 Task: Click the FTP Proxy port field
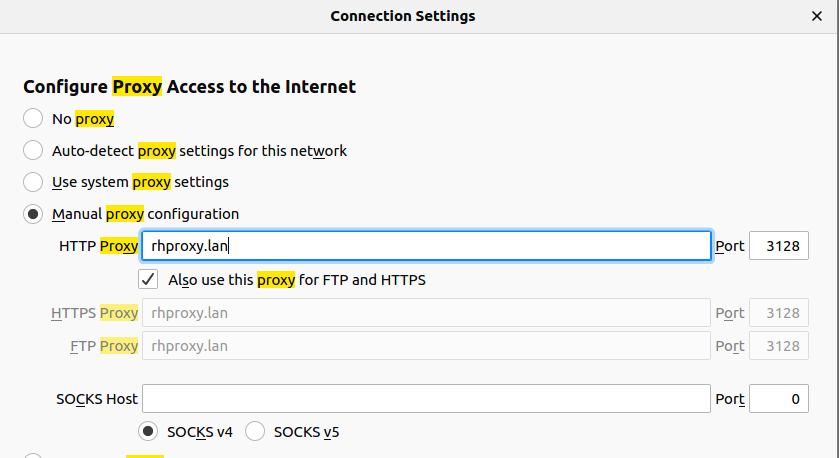(x=779, y=346)
